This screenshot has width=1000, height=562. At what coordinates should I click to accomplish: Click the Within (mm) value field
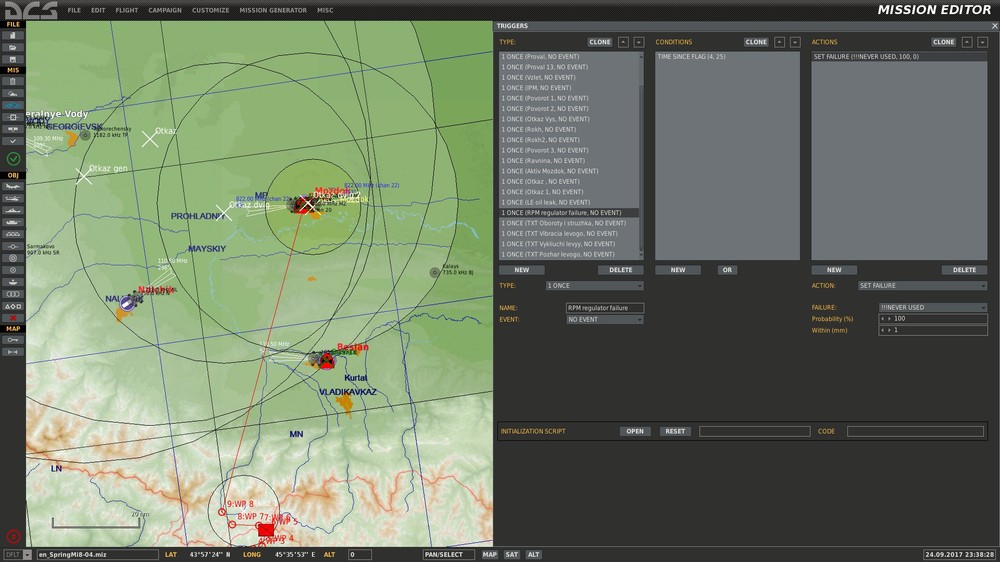(933, 330)
